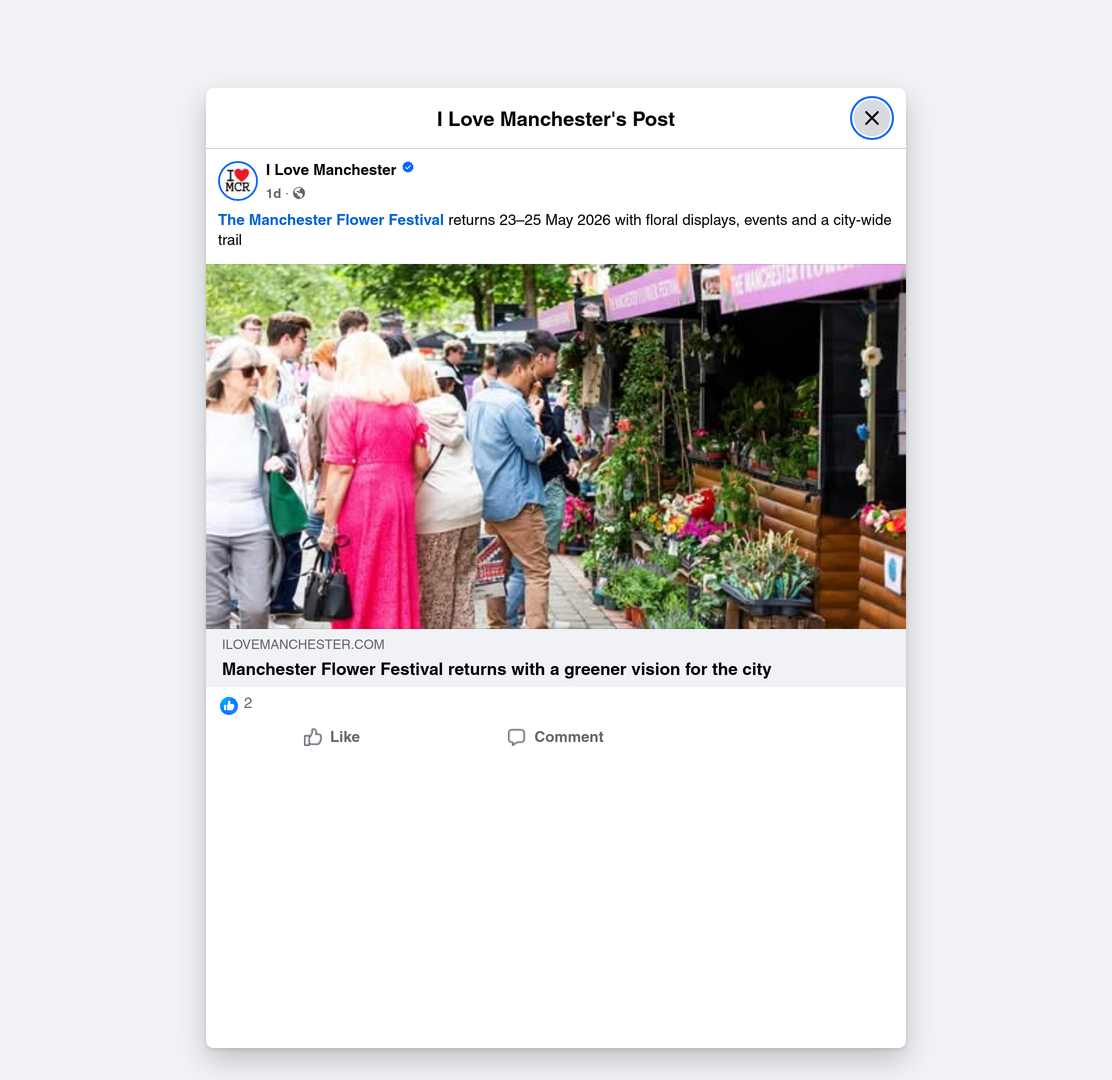Click the blue verified badge icon
Screen dimensions: 1112x1080
[x=408, y=168]
